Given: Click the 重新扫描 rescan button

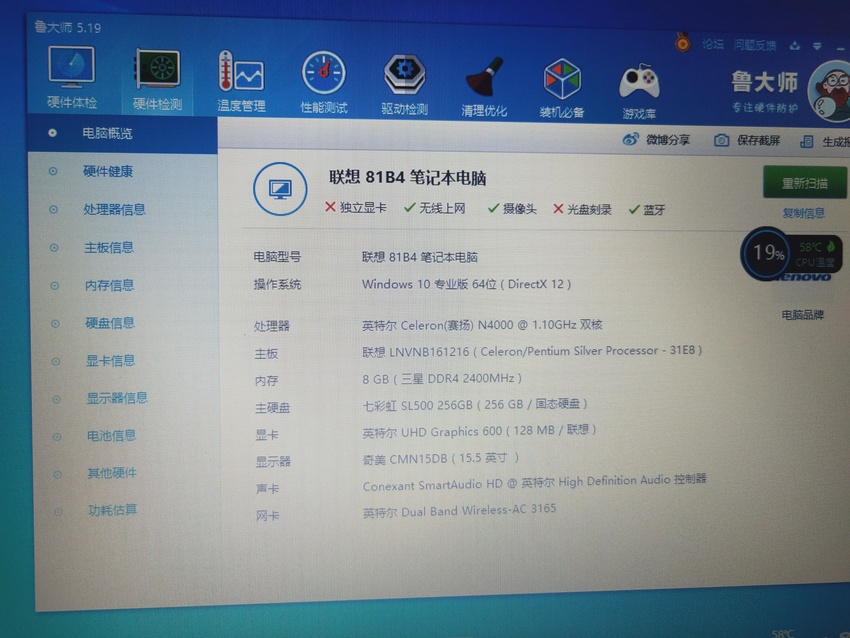Looking at the screenshot, I should pos(804,183).
